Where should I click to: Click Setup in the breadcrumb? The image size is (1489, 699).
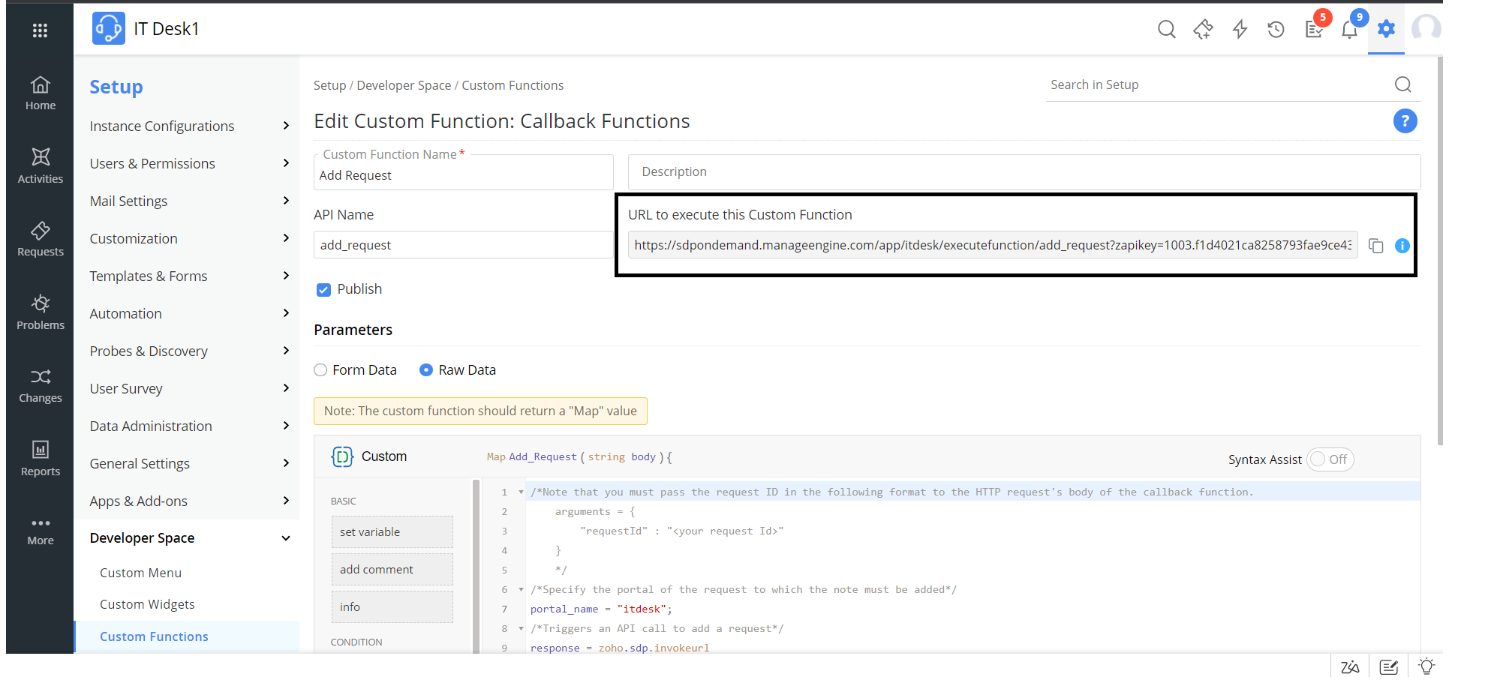[x=330, y=86]
